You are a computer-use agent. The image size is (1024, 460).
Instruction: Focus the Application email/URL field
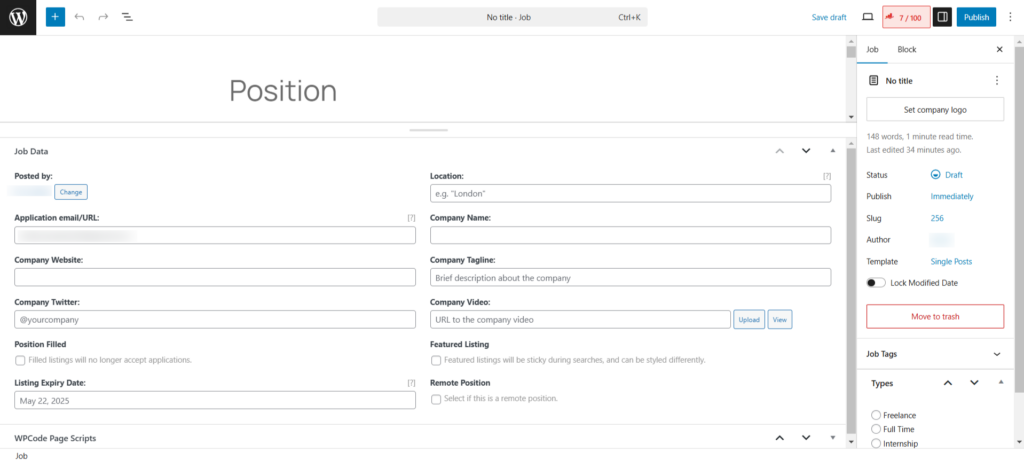(x=215, y=235)
